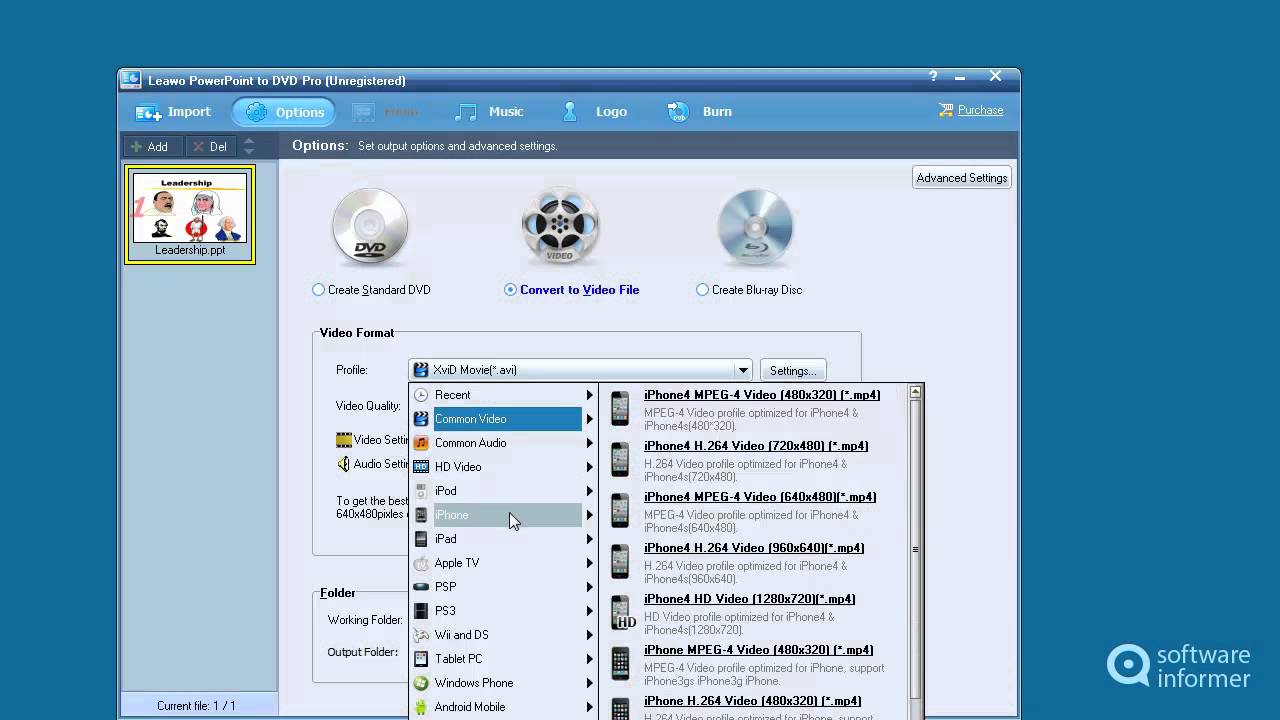Click the Blu-ray disc icon
Image resolution: width=1280 pixels, height=720 pixels.
coord(755,227)
